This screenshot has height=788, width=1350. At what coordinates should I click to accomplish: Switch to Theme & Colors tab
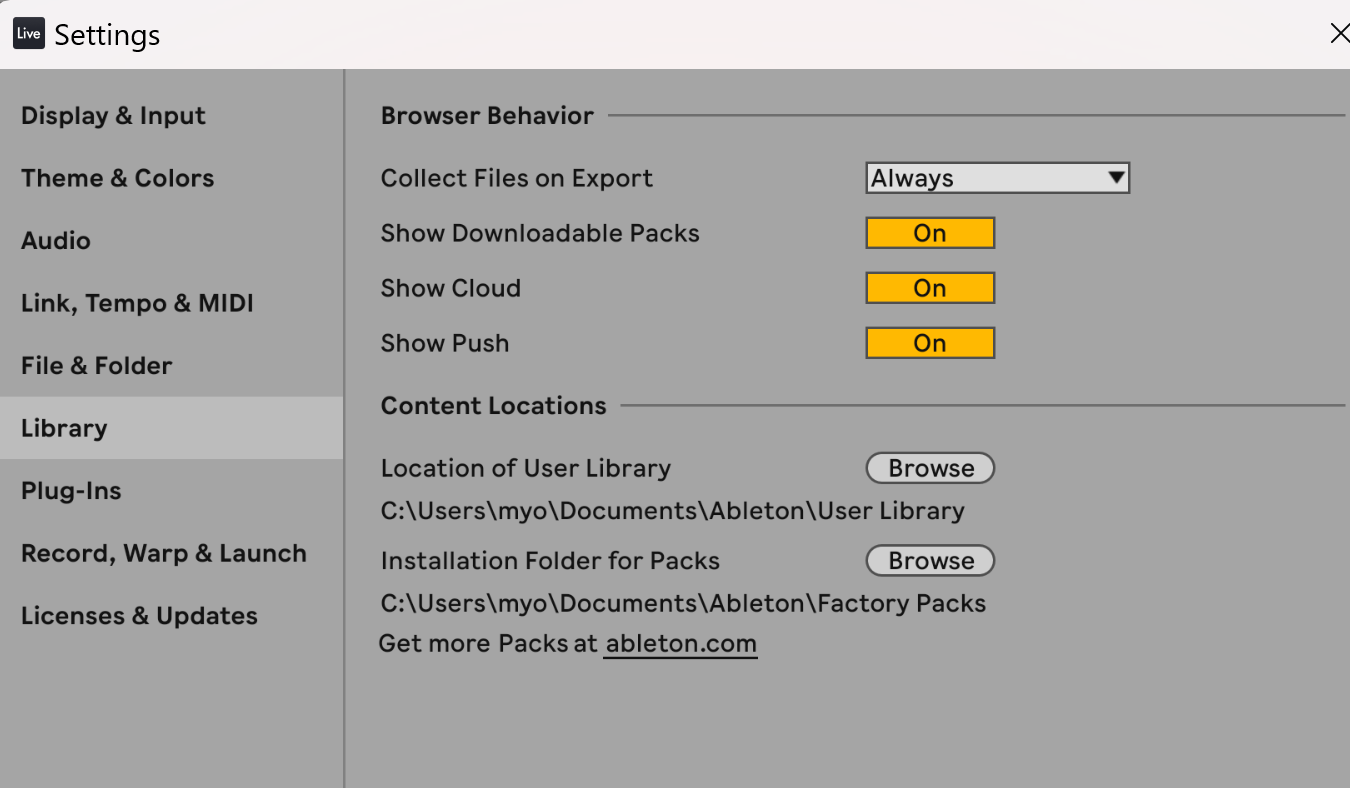(x=117, y=178)
